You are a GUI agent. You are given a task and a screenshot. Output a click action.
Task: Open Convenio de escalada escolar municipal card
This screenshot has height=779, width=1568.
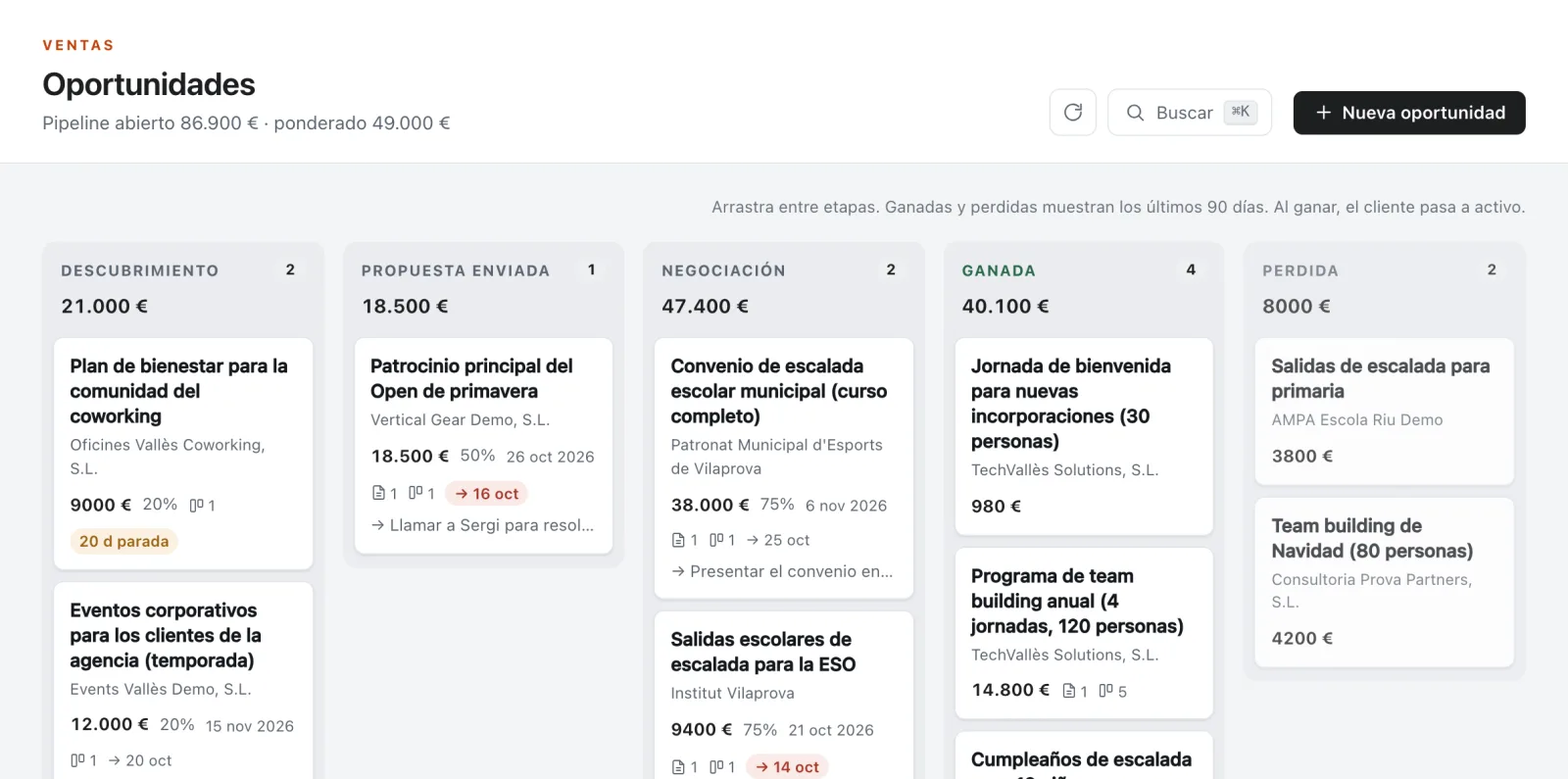(784, 468)
